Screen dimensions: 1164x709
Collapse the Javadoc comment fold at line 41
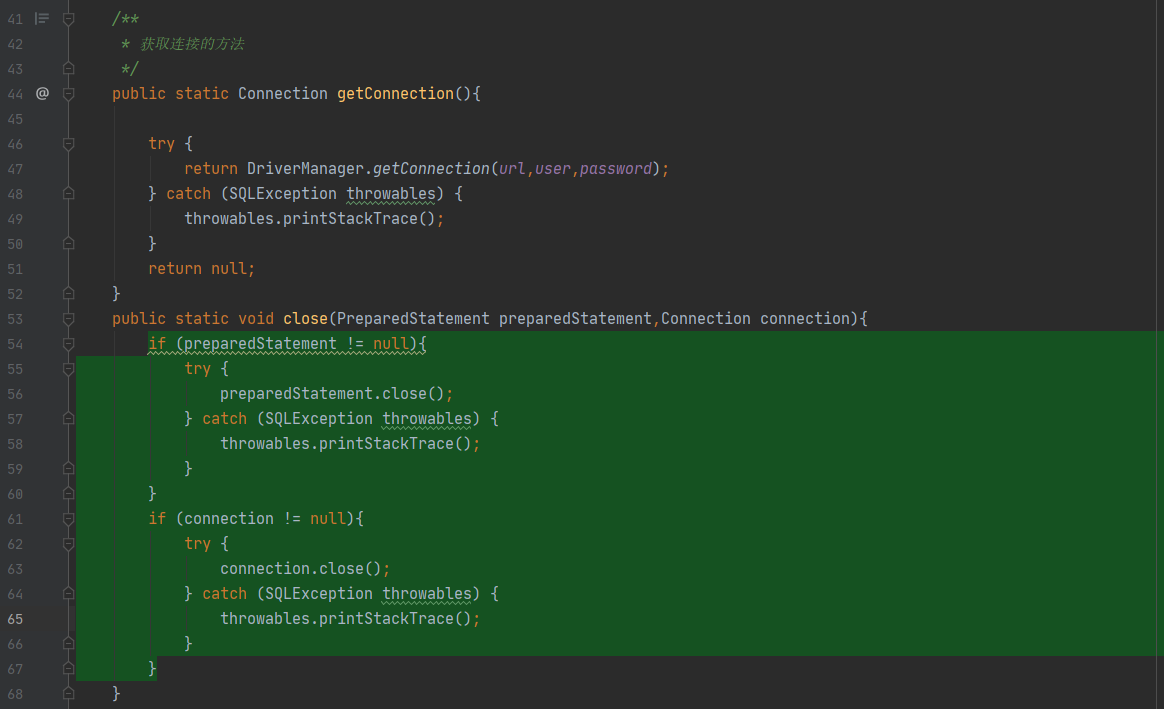tap(68, 19)
